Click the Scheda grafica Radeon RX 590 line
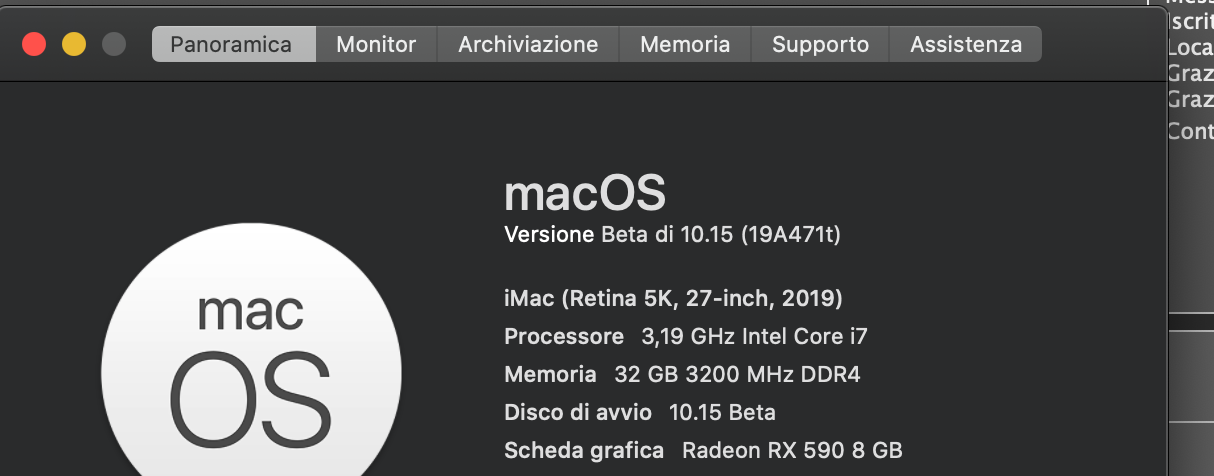Viewport: 1214px width, 476px height. (x=703, y=450)
